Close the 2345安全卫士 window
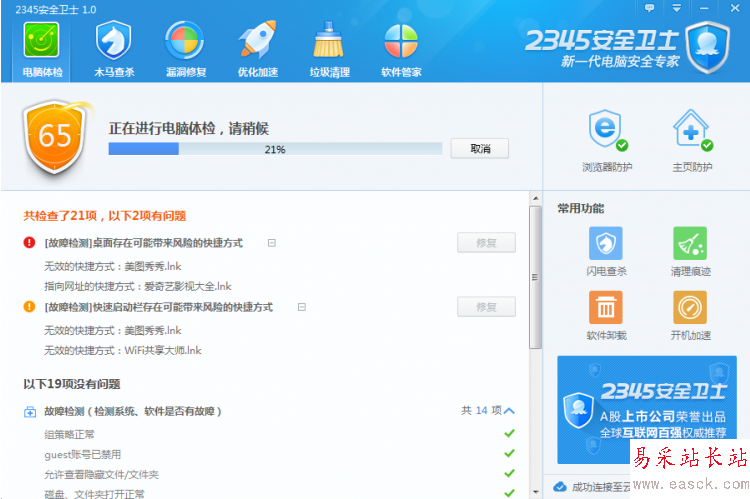The image size is (750, 499). point(735,8)
